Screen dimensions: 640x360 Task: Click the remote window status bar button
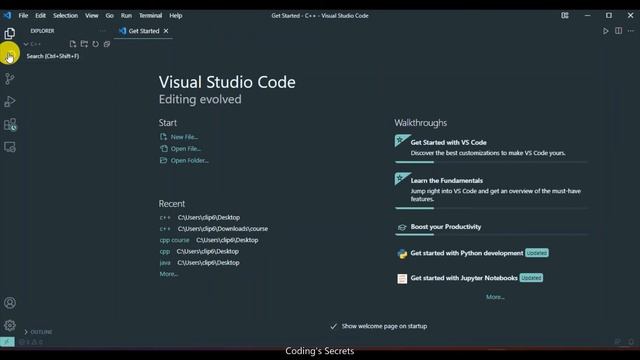[x=7, y=342]
